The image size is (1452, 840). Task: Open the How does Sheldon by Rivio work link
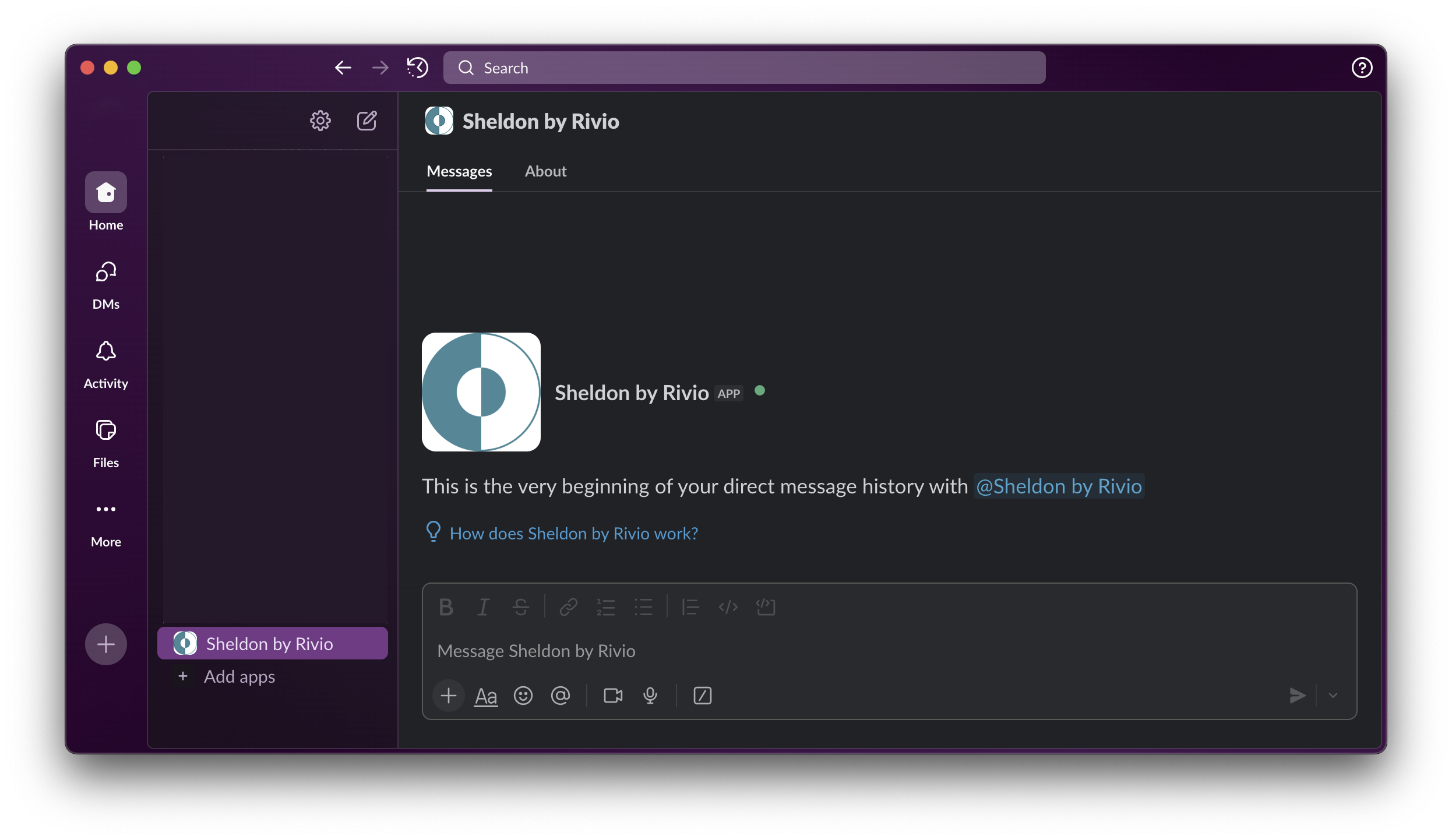pyautogui.click(x=574, y=534)
